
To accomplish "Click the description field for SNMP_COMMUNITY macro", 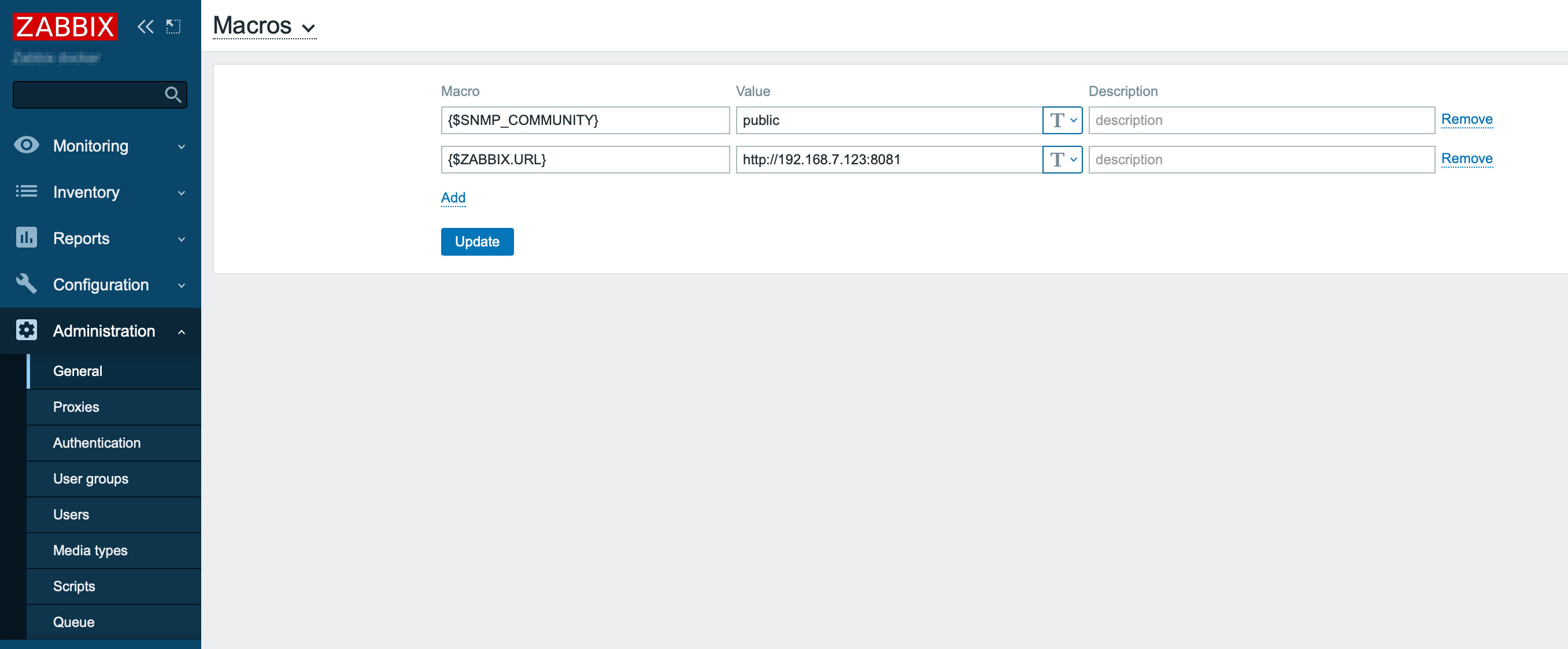I will click(x=1260, y=120).
